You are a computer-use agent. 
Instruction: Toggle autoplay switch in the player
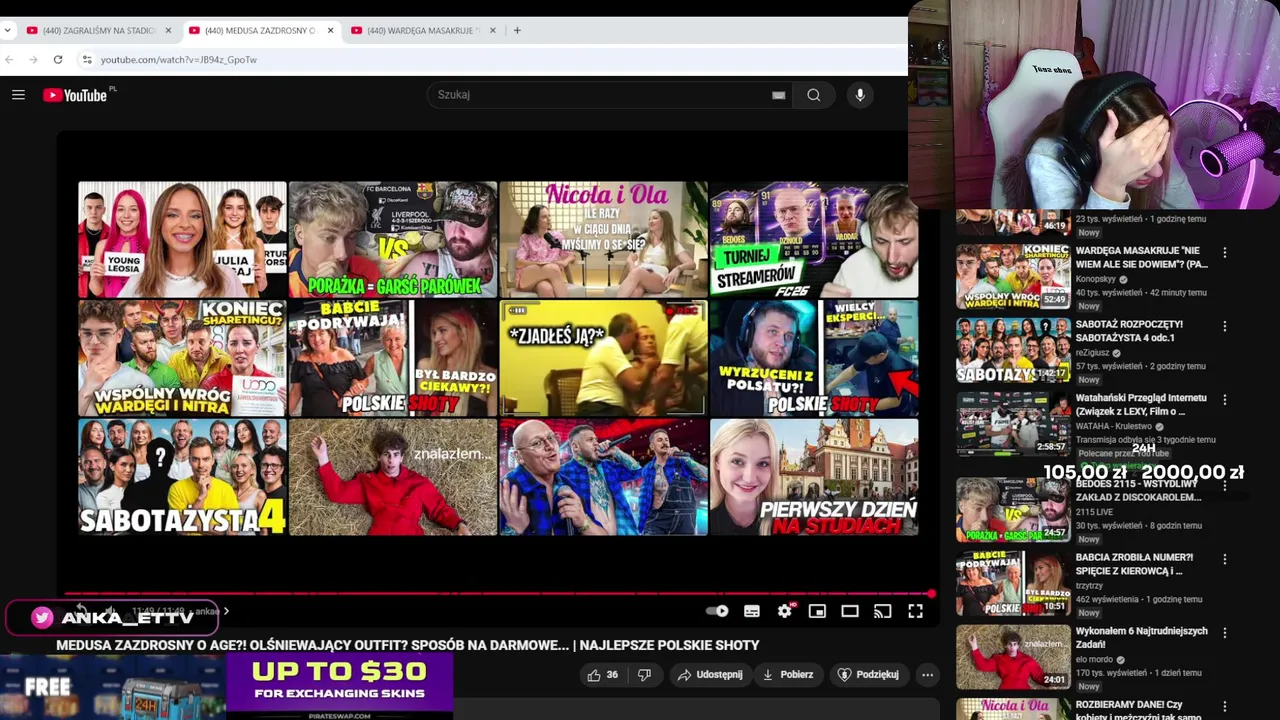[x=718, y=611]
